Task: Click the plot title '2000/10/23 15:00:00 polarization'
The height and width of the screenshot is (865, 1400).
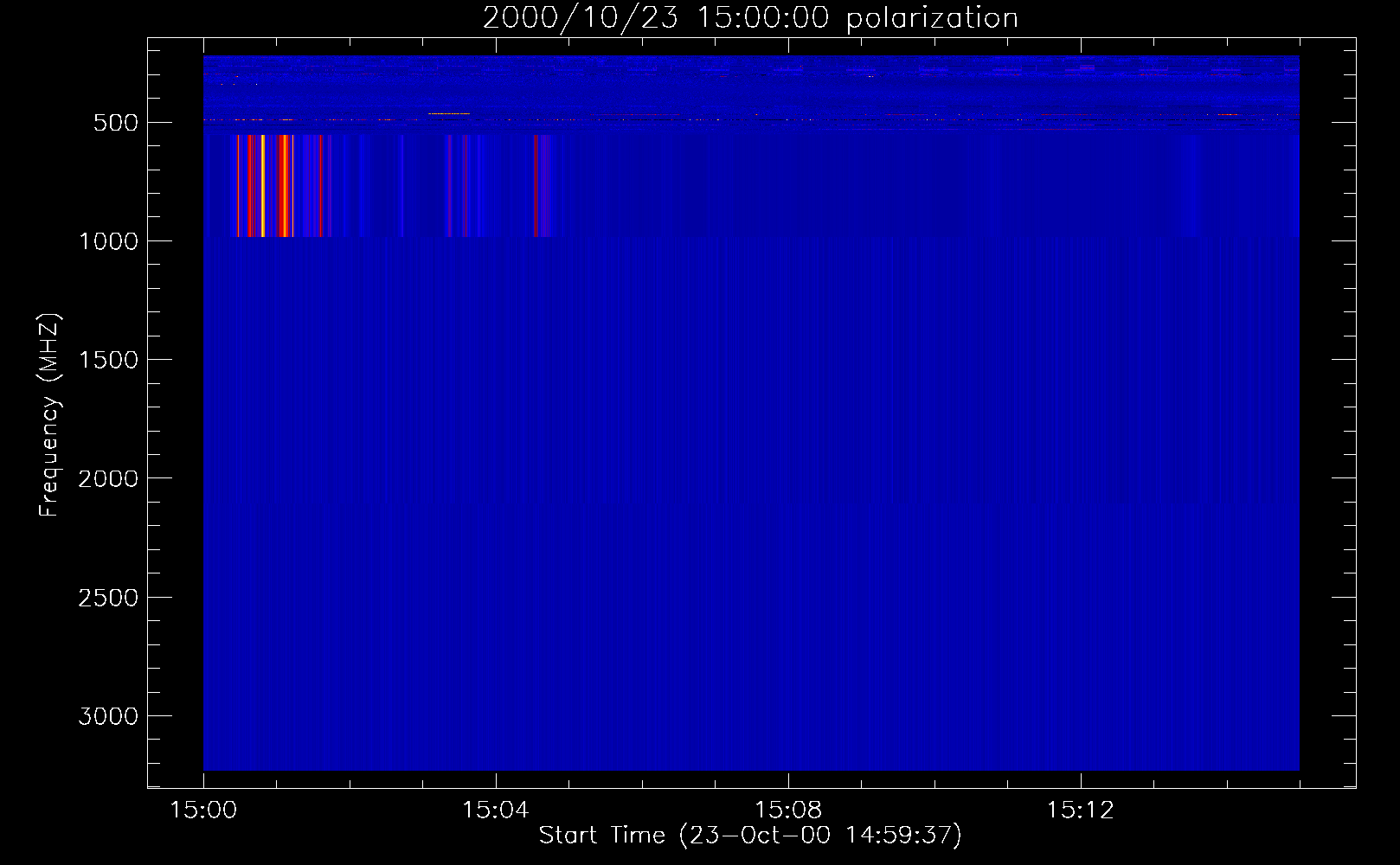Action: pyautogui.click(x=750, y=18)
